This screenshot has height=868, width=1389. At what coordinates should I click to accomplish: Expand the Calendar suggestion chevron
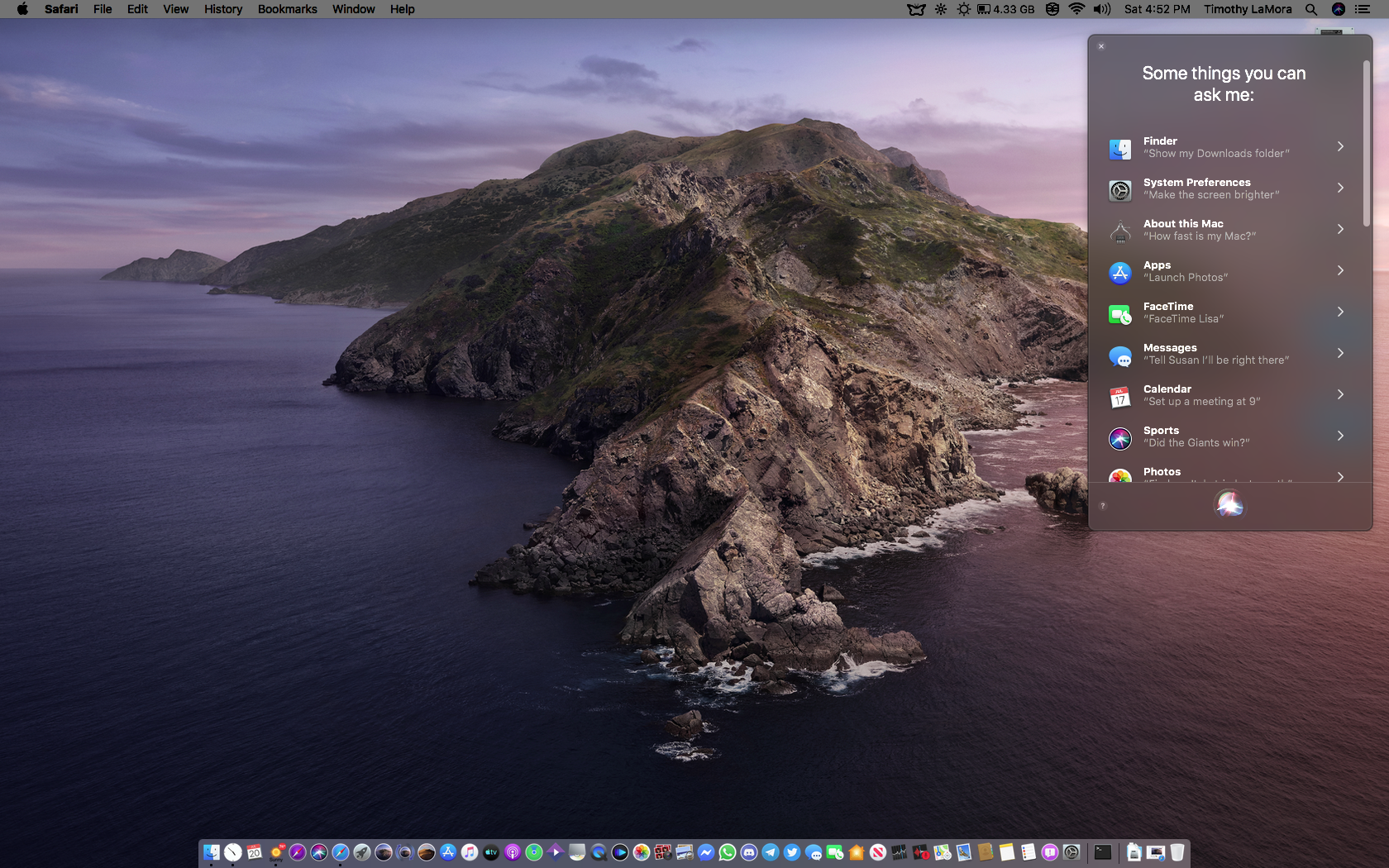tap(1340, 394)
